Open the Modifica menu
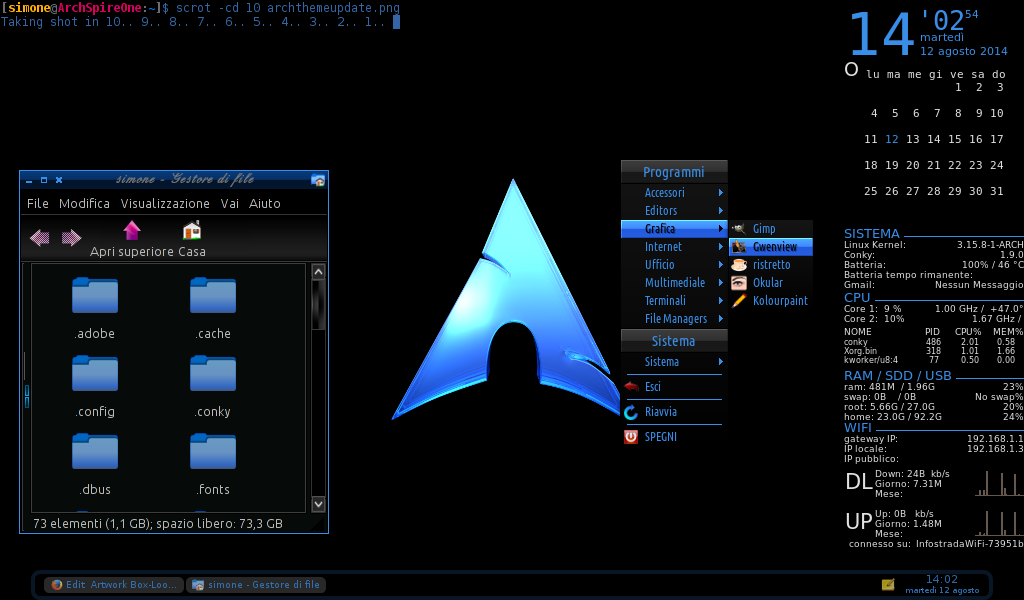This screenshot has height=600, width=1024. [84, 204]
